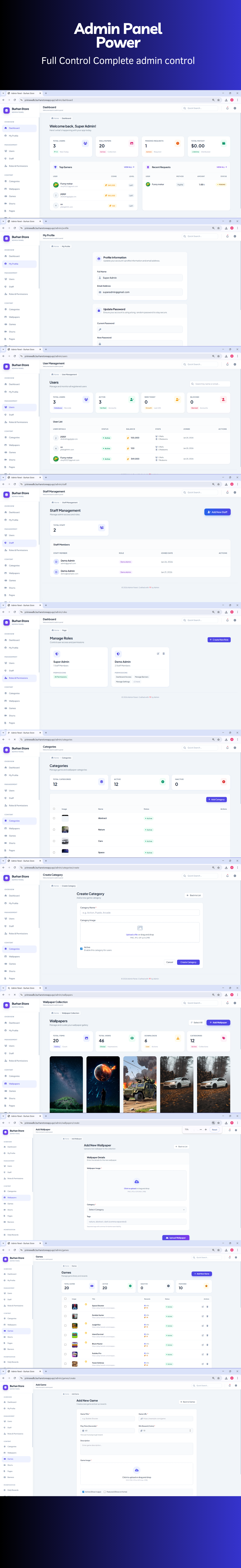Click the image upload area on Create Category
This screenshot has height=1568, width=241.
pyautogui.click(x=140, y=933)
